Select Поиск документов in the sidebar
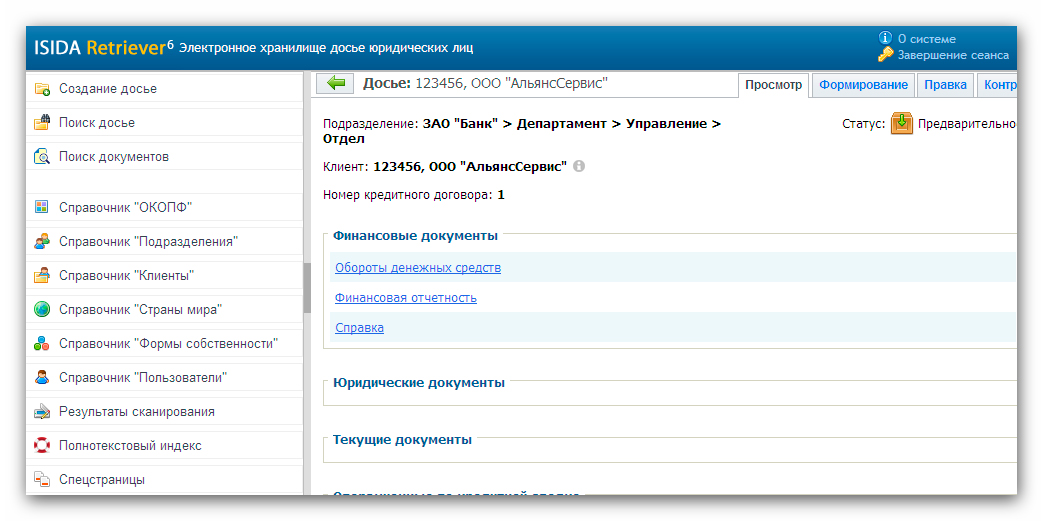Viewport: 1043px width, 521px height. pyautogui.click(x=164, y=157)
